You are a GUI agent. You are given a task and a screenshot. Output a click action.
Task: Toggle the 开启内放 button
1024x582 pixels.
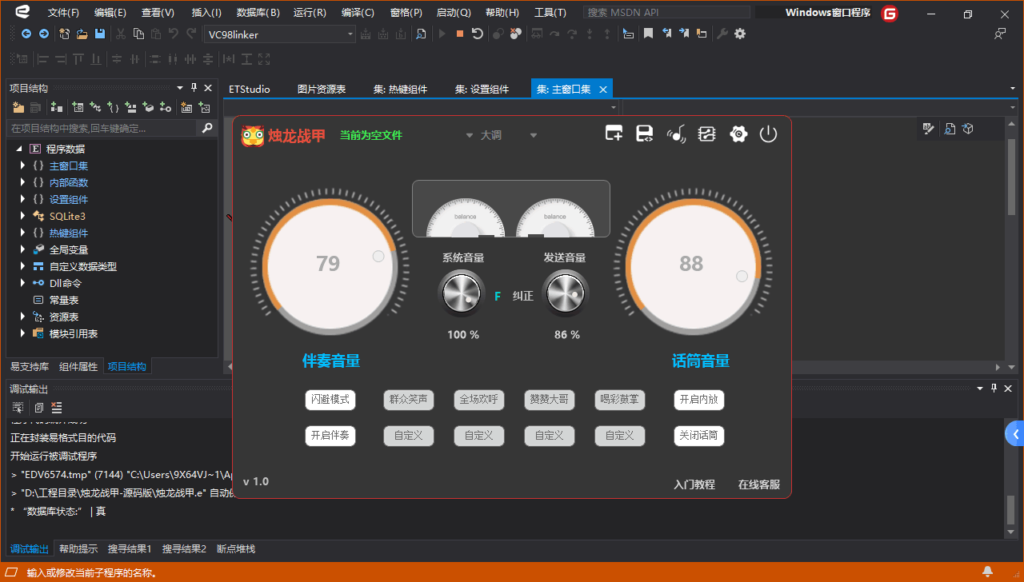(699, 400)
